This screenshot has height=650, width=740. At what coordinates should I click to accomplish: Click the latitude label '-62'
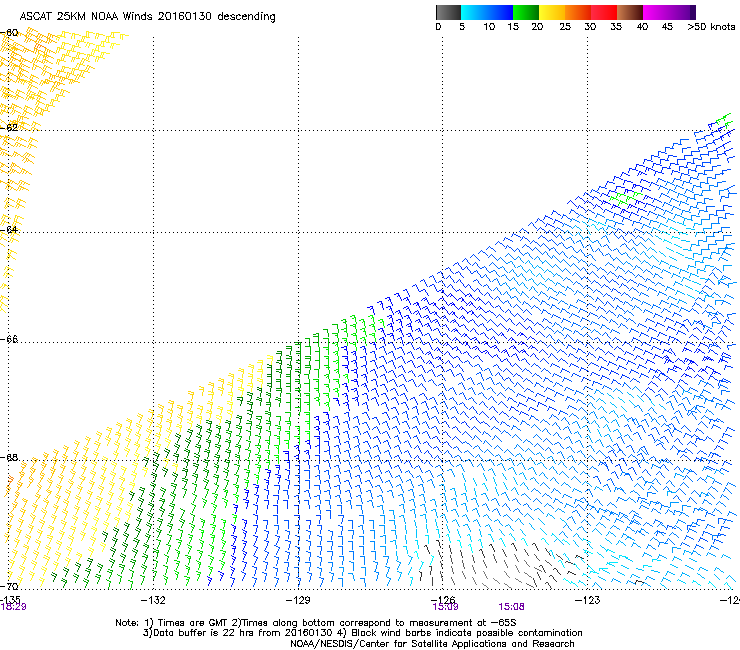point(10,127)
